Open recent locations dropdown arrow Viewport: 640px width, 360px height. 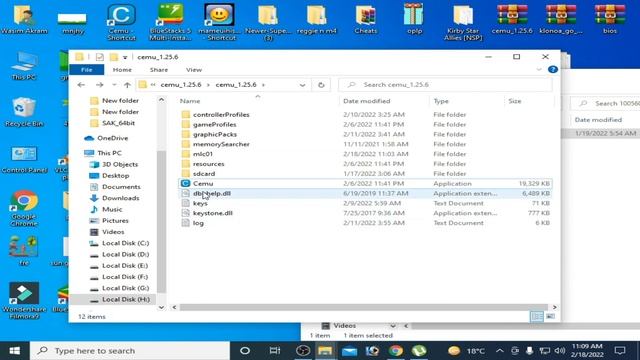pos(114,84)
